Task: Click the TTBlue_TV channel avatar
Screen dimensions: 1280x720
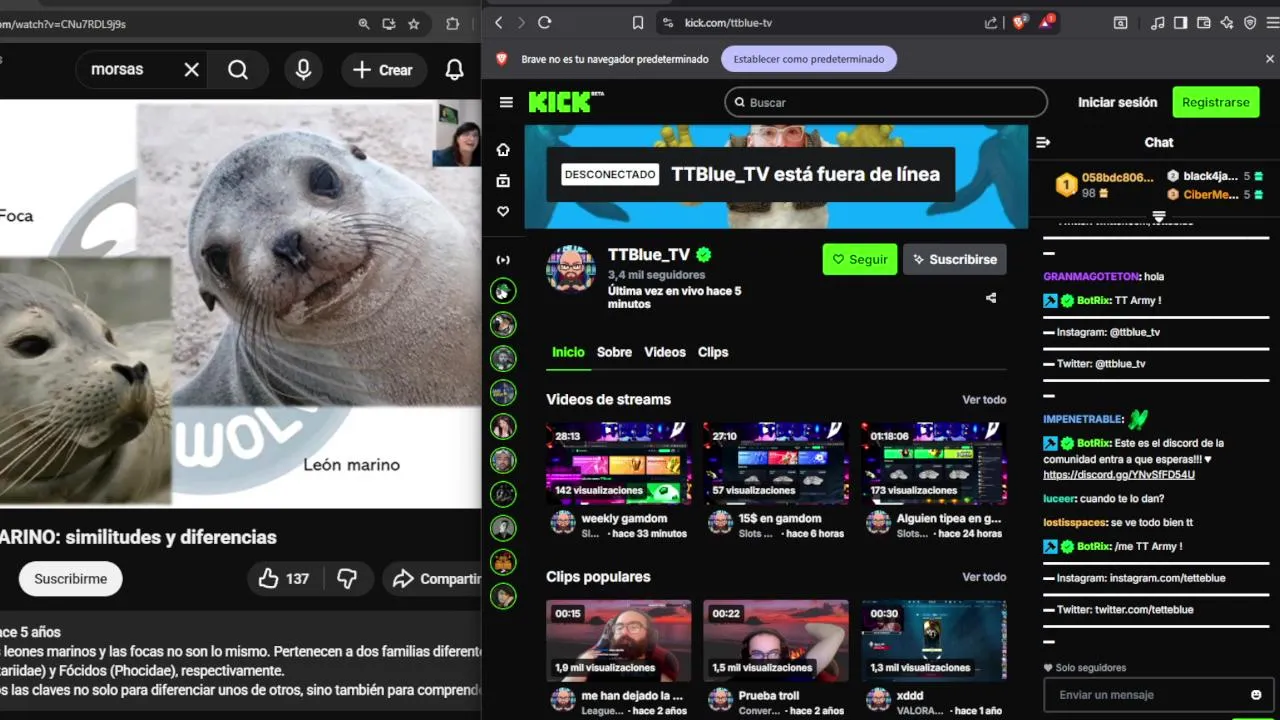Action: 571,268
